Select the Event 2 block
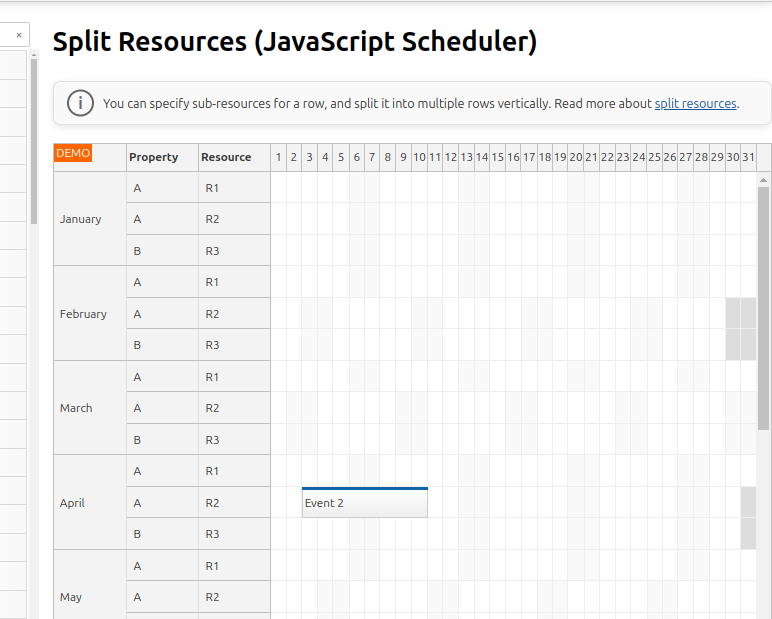This screenshot has width=772, height=619. click(x=365, y=502)
